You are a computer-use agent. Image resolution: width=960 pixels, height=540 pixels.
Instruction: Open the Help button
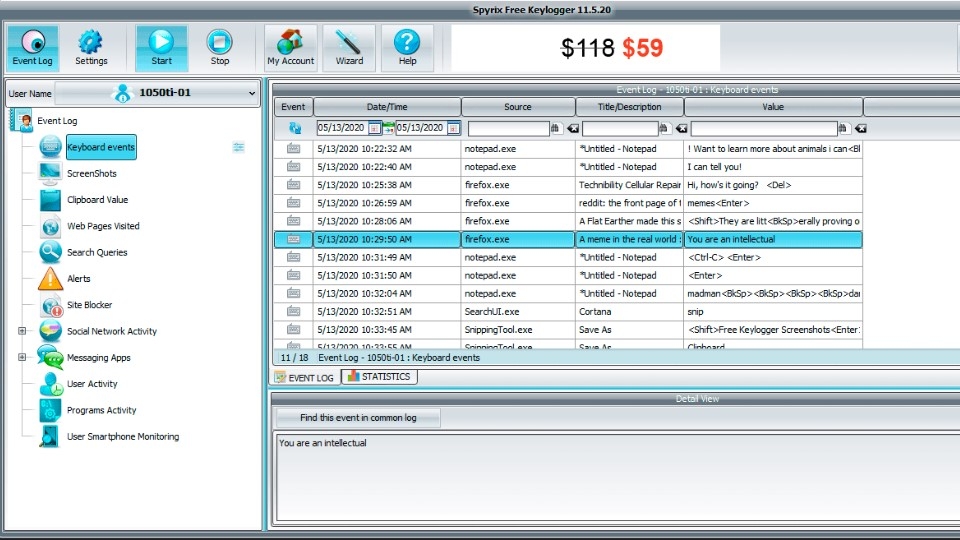(x=407, y=48)
